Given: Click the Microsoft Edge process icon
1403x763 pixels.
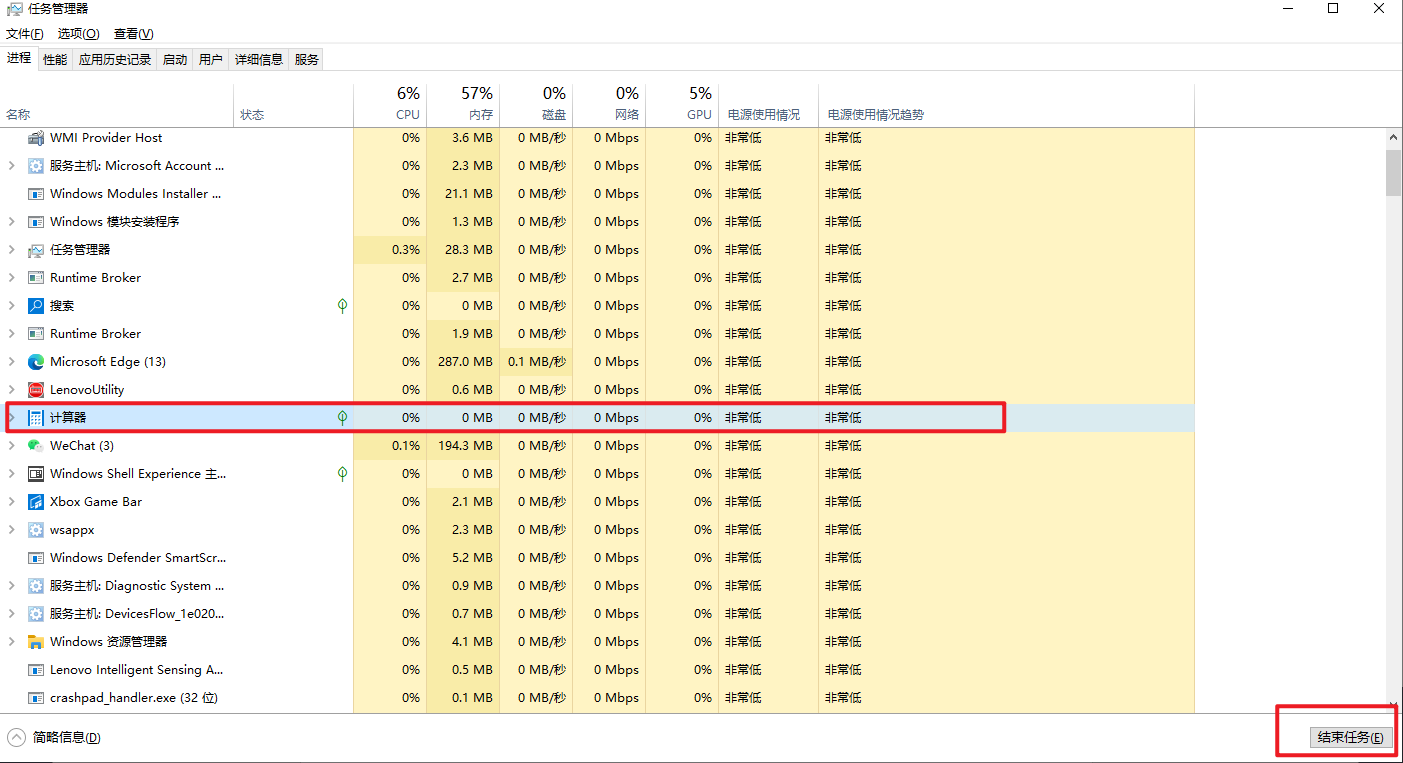Looking at the screenshot, I should [36, 362].
